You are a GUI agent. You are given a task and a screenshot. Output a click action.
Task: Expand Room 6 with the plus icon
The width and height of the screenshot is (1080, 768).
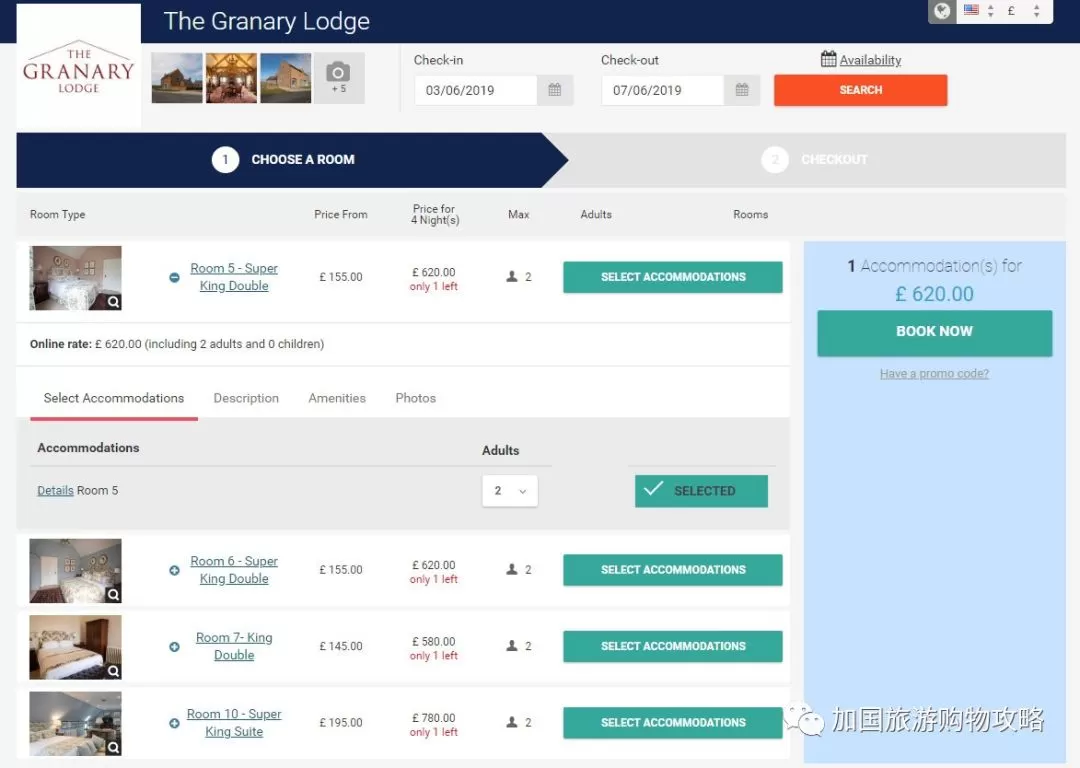[x=174, y=570]
